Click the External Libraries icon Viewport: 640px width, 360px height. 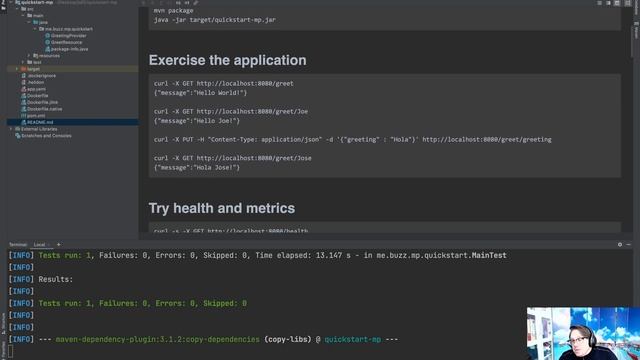tap(18, 129)
